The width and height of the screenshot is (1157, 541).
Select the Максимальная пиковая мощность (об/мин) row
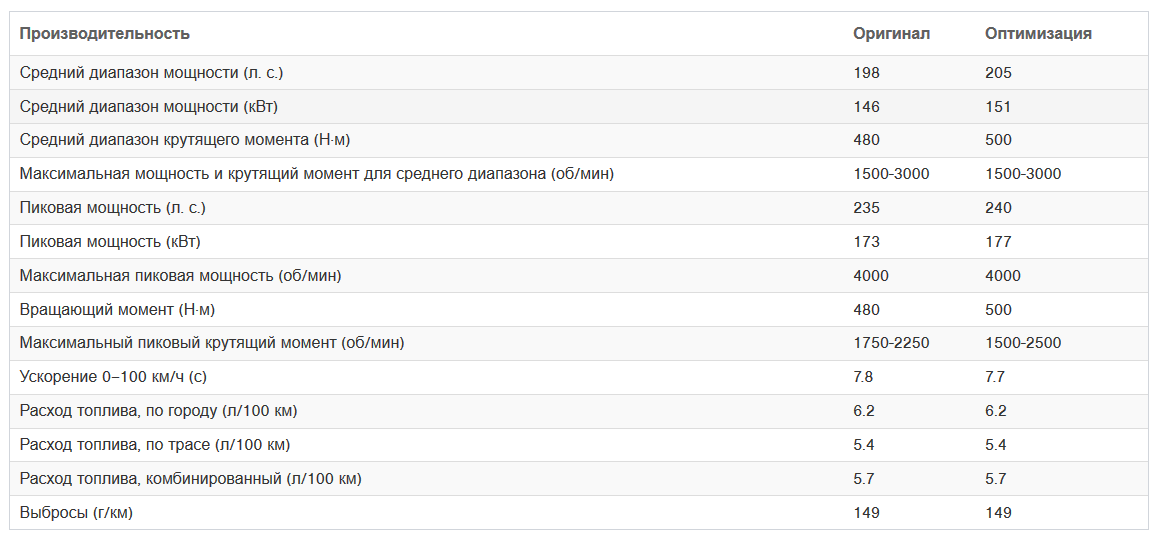click(x=578, y=276)
